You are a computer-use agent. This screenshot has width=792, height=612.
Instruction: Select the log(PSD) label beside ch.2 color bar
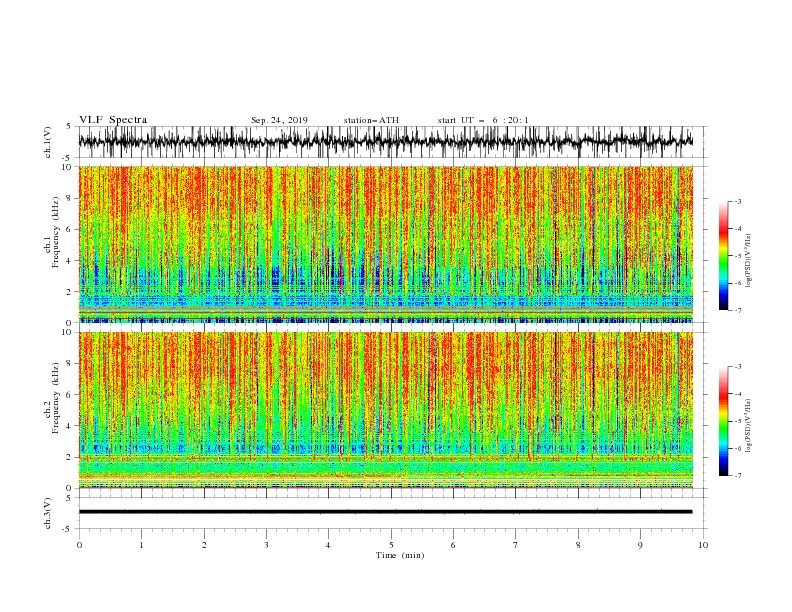(x=749, y=425)
